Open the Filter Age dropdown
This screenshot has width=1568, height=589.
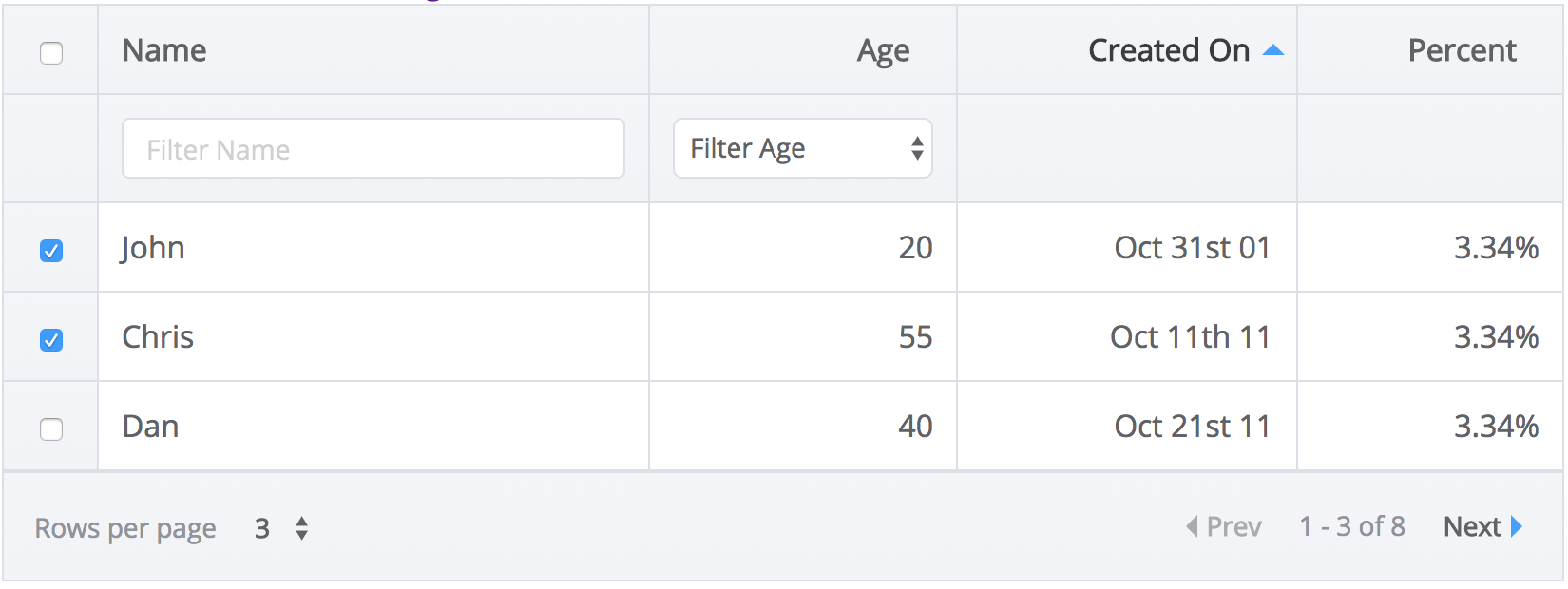(802, 148)
